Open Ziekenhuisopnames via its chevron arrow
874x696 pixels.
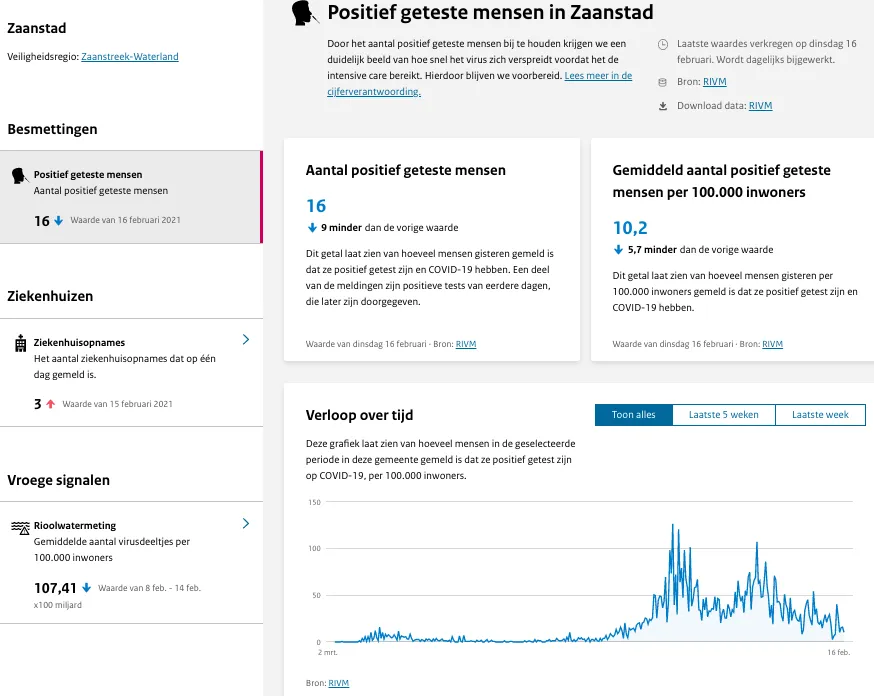pos(246,340)
